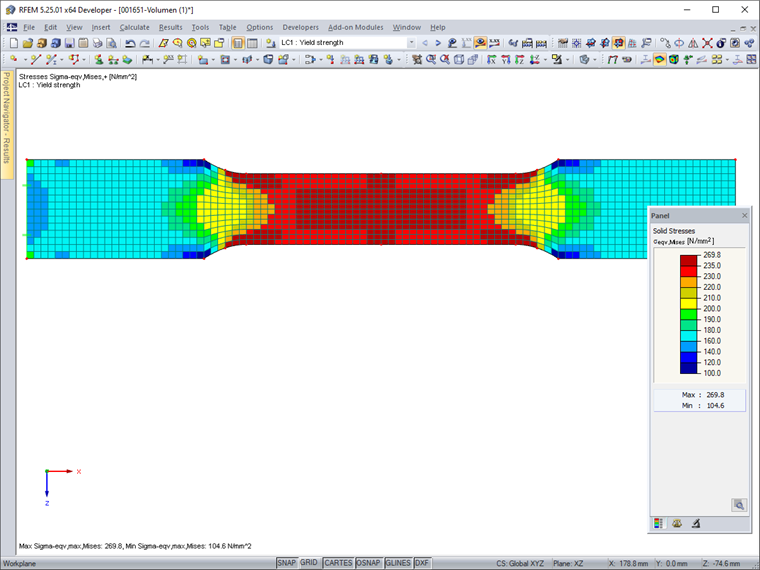Open the Developers menu
The width and height of the screenshot is (760, 570).
301,28
